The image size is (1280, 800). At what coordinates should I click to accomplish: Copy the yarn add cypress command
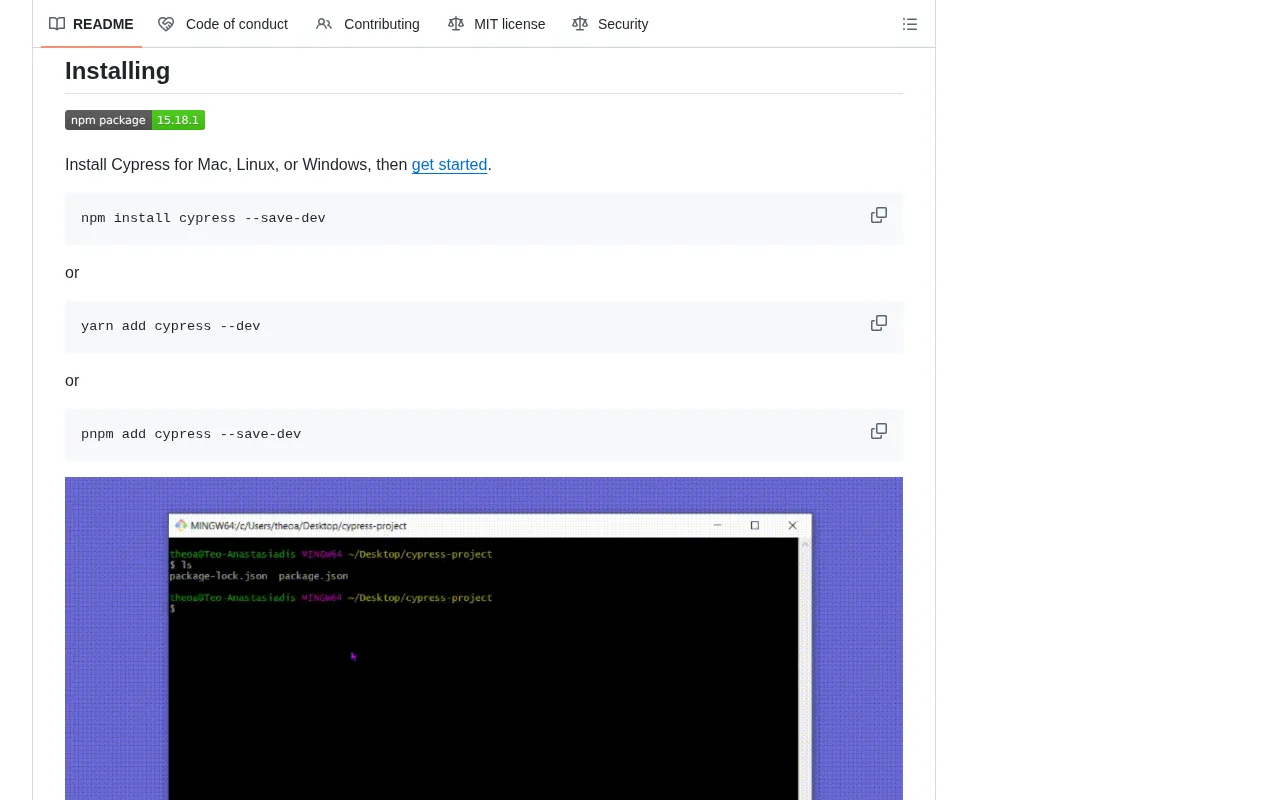(x=879, y=323)
